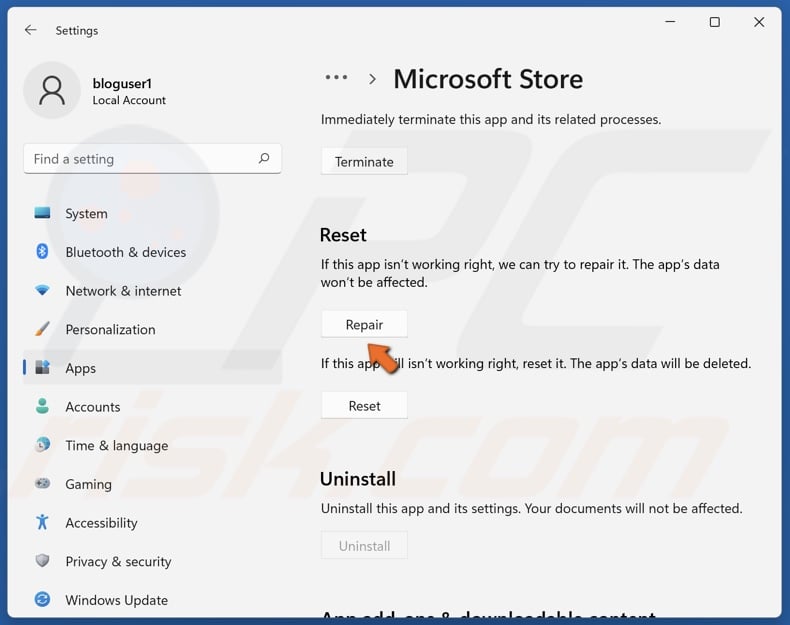Click the Time & language globe icon
Screen dimensions: 790x625
point(42,445)
